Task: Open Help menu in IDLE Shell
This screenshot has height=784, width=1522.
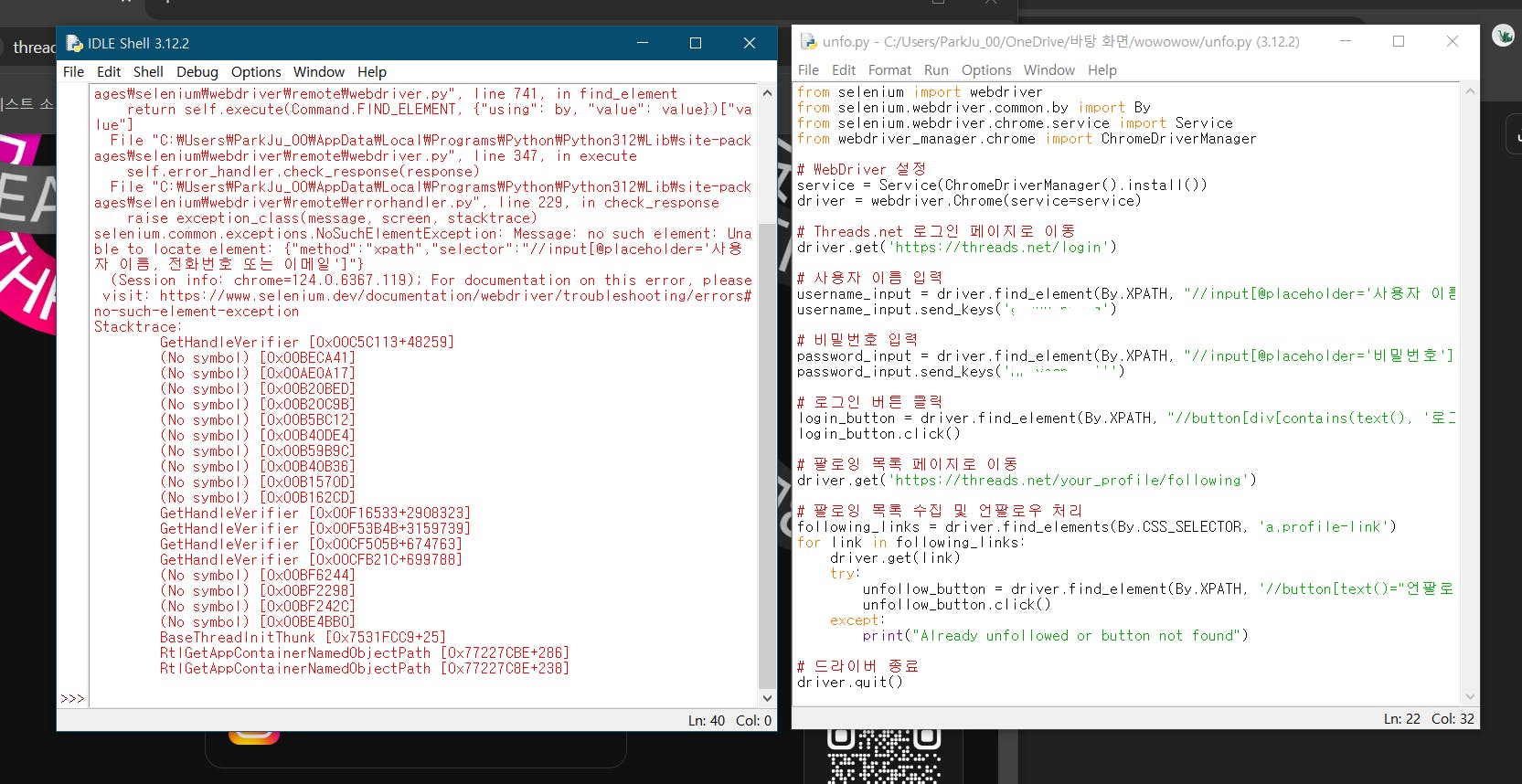Action: (372, 71)
